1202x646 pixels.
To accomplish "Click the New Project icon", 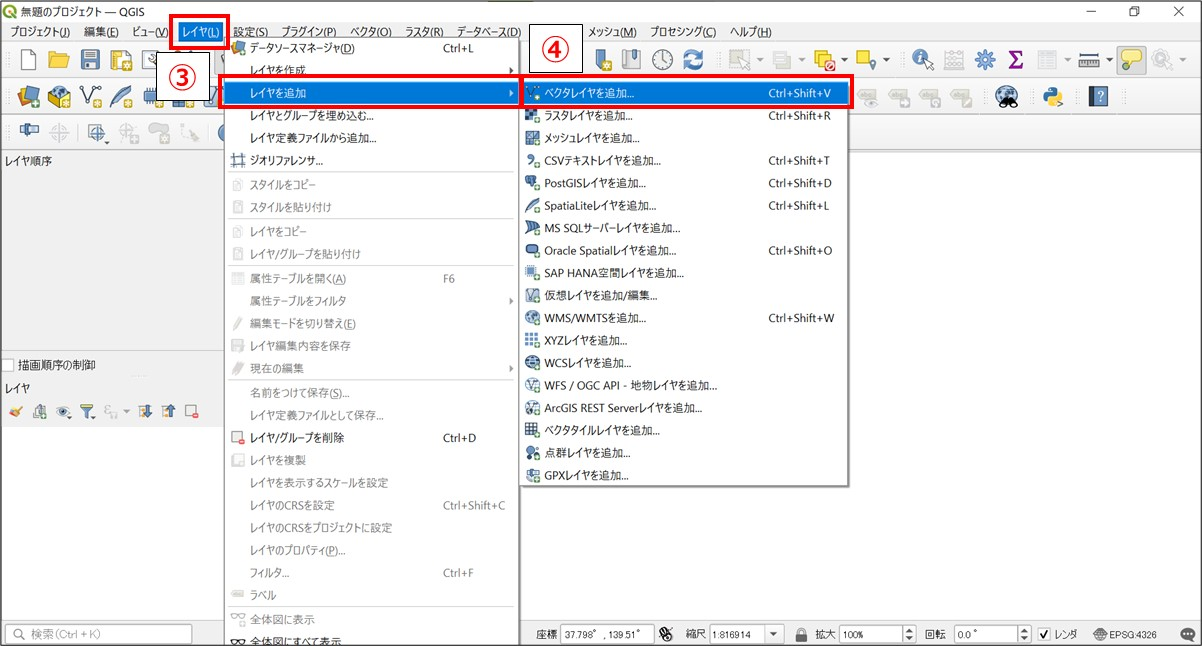I will click(28, 60).
